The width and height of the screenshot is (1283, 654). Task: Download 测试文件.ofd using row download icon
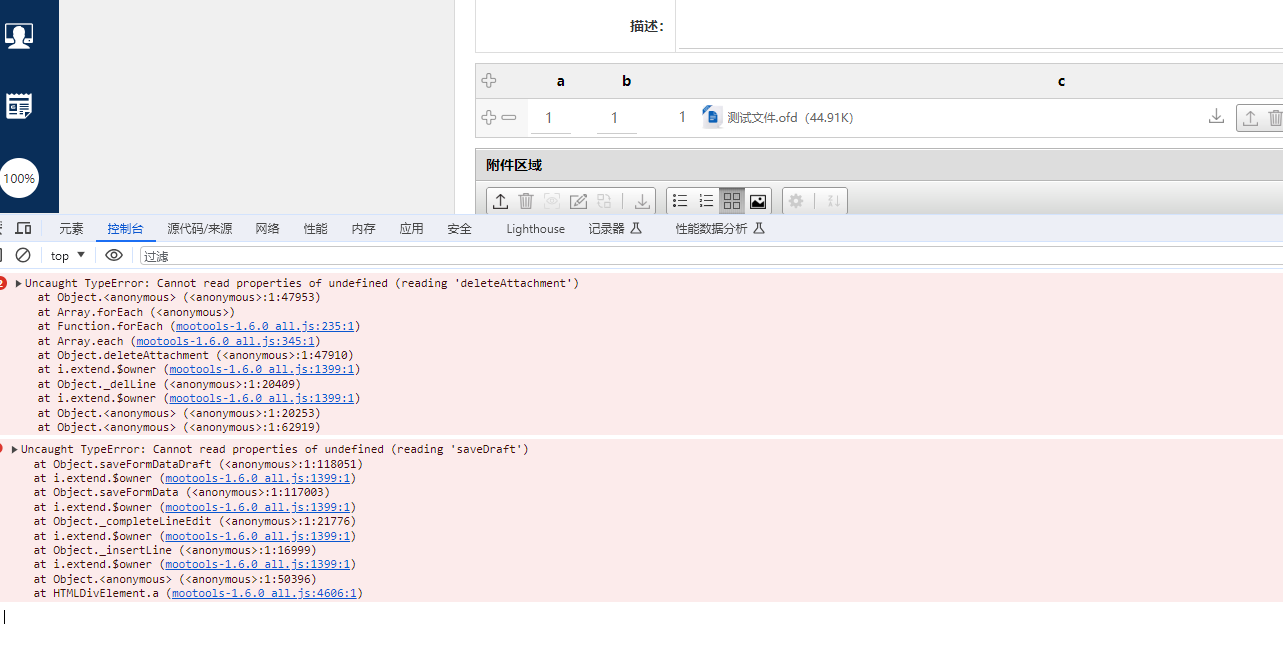pyautogui.click(x=1216, y=117)
